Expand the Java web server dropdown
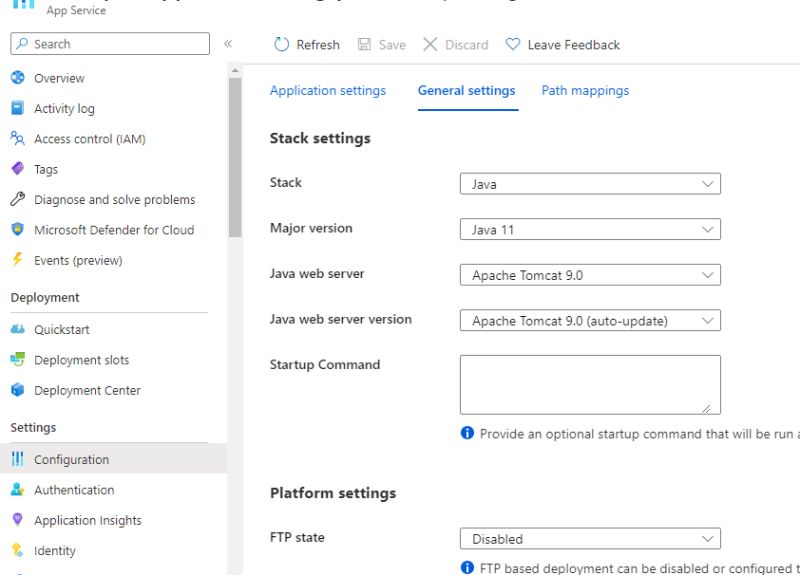This screenshot has width=800, height=575. pos(590,275)
